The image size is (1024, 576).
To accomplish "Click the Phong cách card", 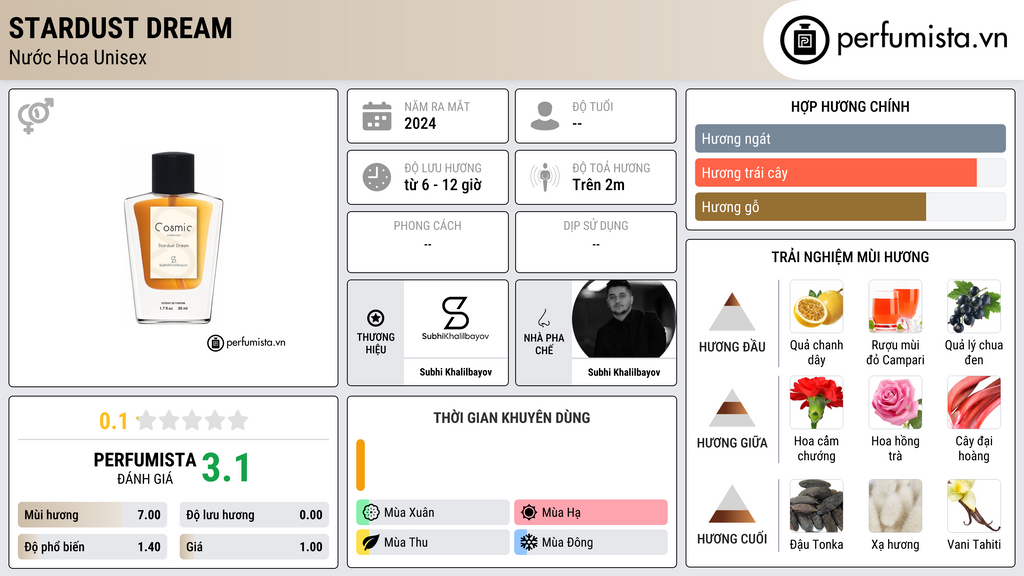I will [x=428, y=242].
